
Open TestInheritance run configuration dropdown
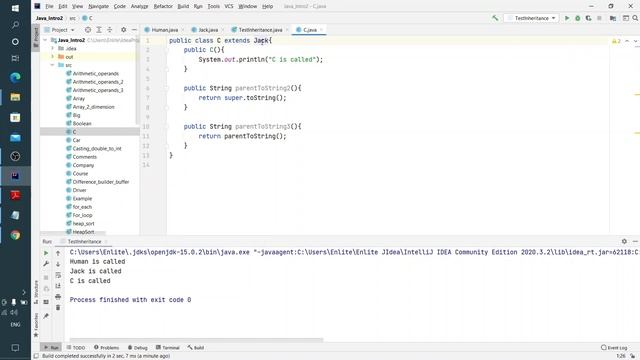click(x=531, y=18)
